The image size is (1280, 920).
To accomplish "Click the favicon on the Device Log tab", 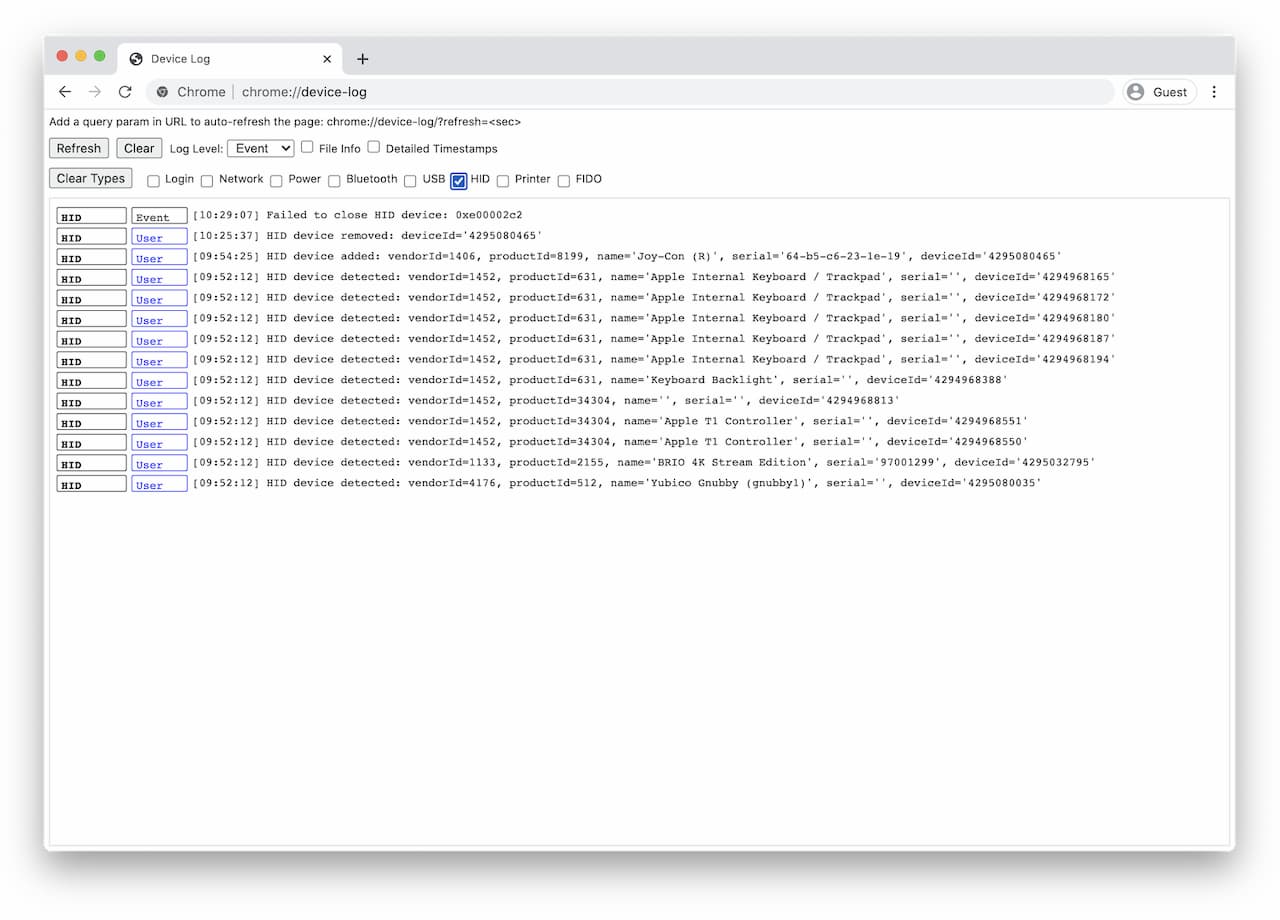I will [134, 58].
